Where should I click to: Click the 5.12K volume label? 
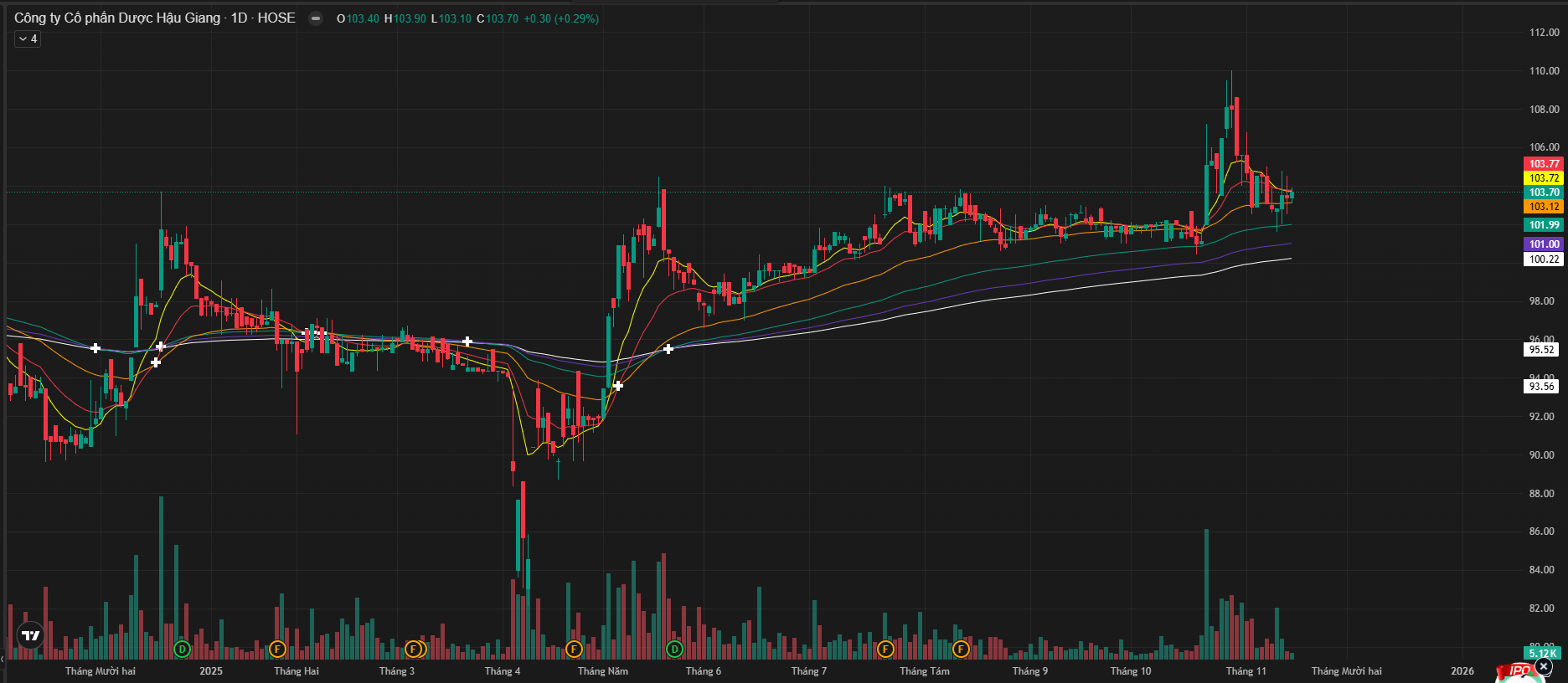click(1542, 654)
